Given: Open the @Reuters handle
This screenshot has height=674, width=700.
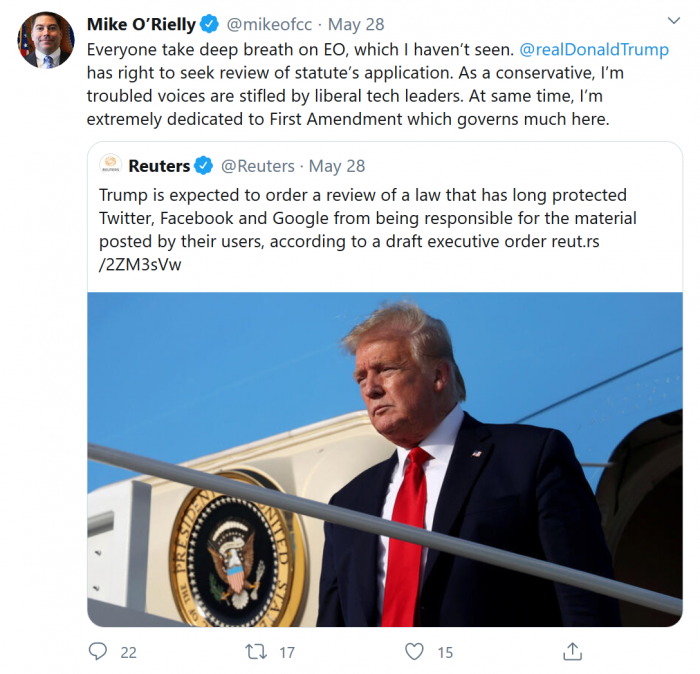Looking at the screenshot, I should (x=257, y=165).
